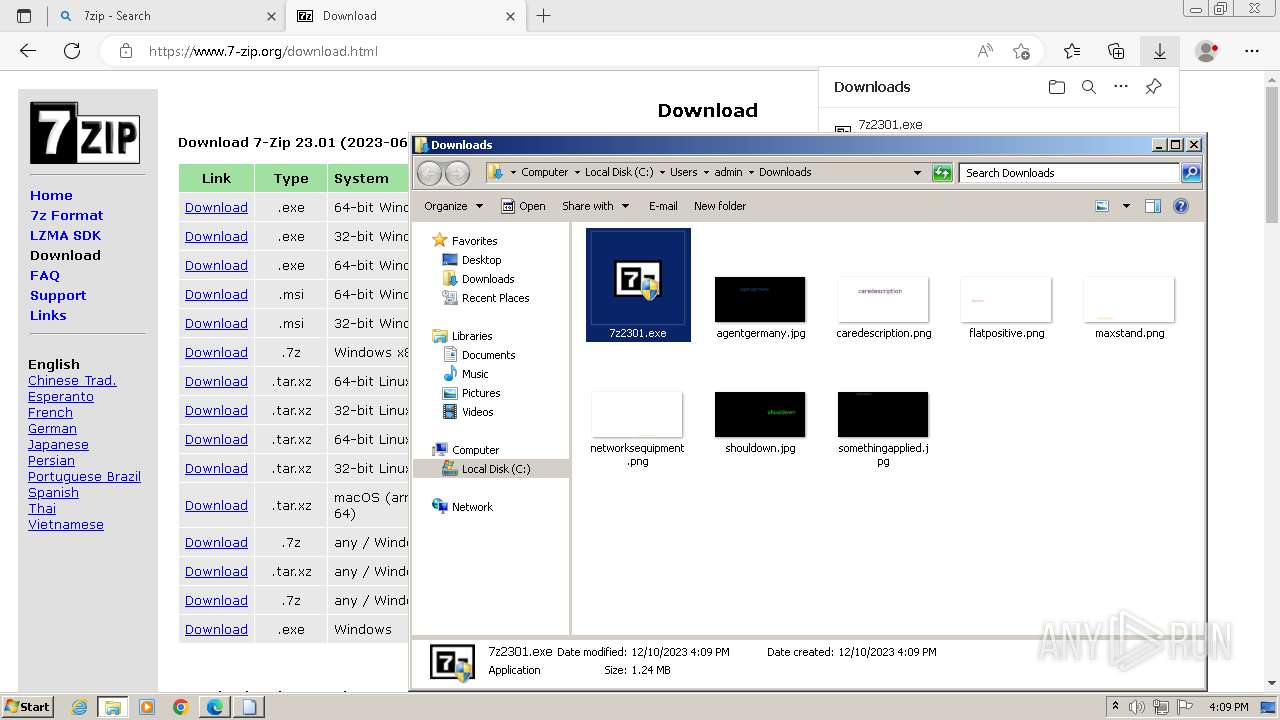Viewport: 1280px width, 720px height.
Task: Open the new tab plus button
Action: click(x=543, y=16)
